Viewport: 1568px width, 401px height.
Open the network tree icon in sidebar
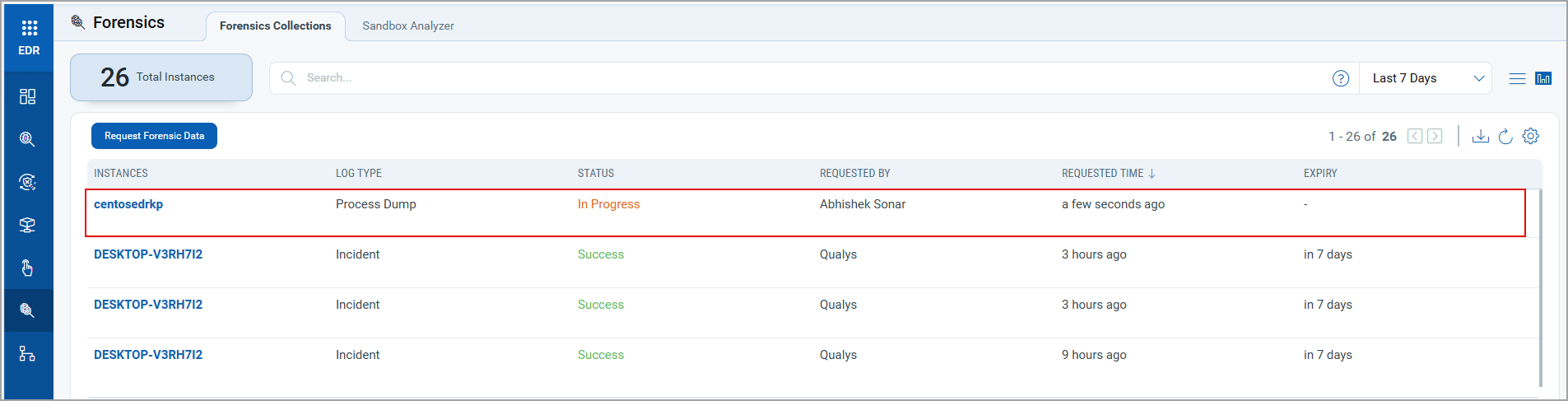click(27, 353)
